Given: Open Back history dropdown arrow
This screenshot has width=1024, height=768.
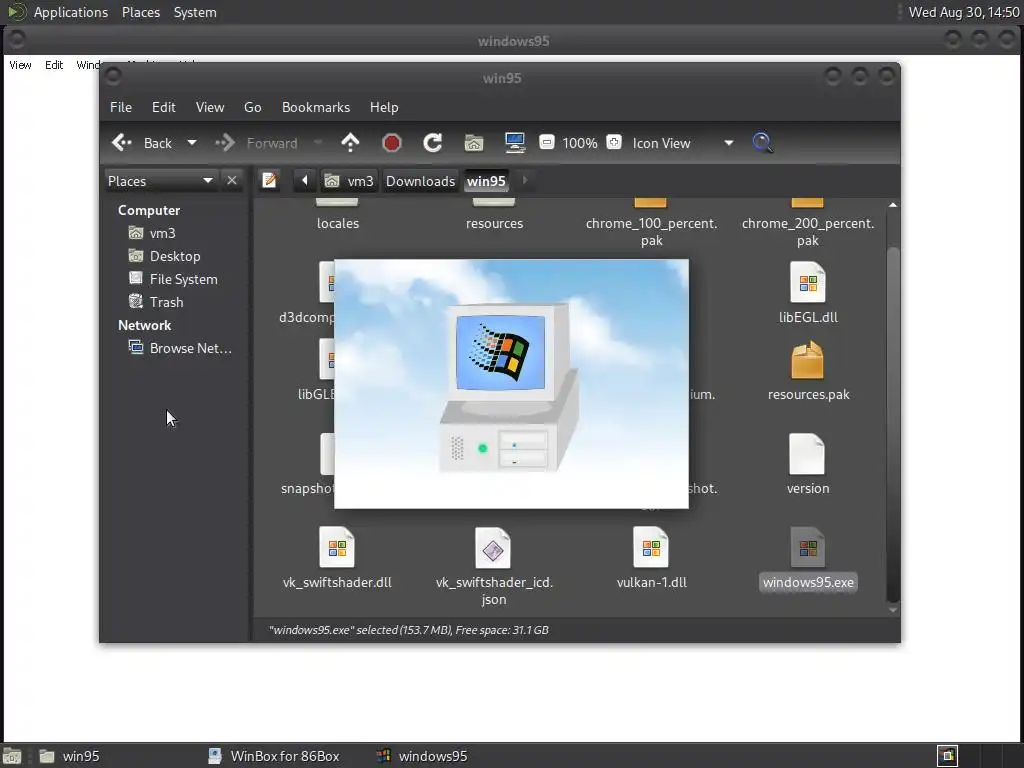Looking at the screenshot, I should [x=191, y=143].
